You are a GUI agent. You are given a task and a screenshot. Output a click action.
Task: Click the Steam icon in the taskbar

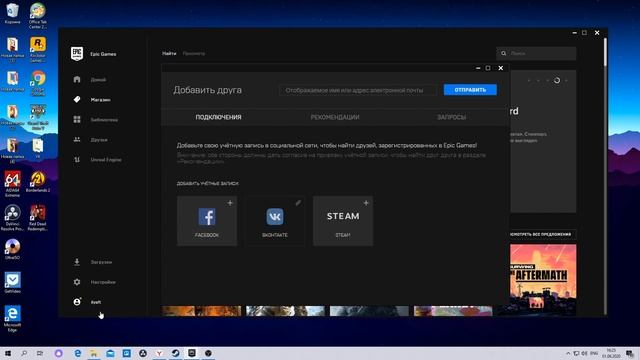pos(176,353)
